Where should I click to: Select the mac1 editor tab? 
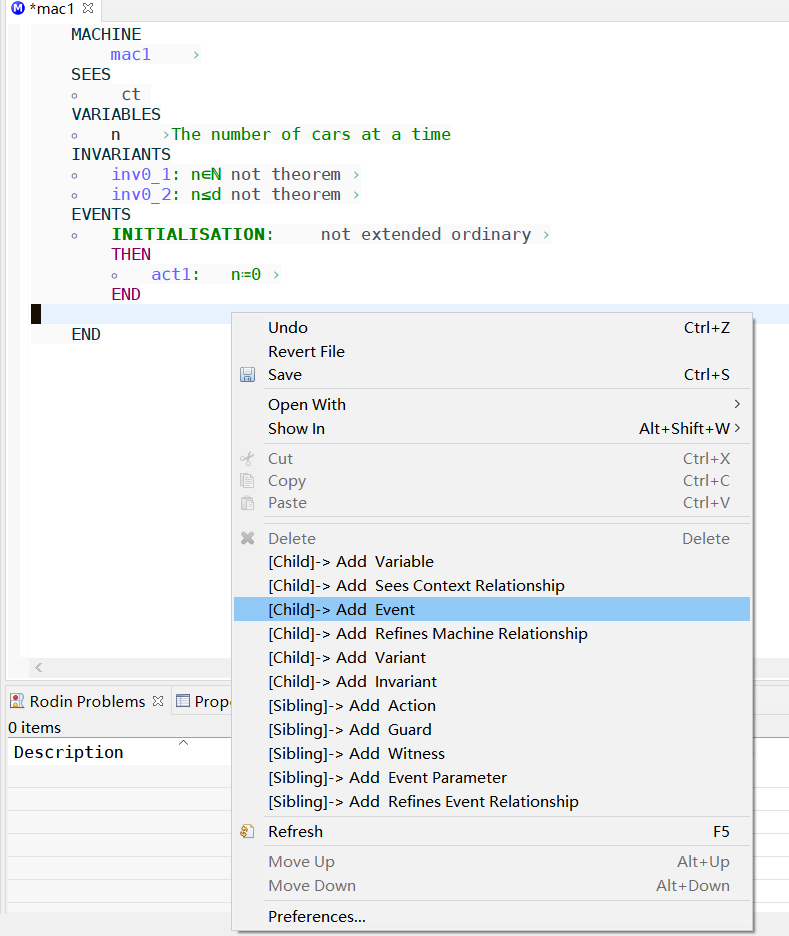[52, 9]
